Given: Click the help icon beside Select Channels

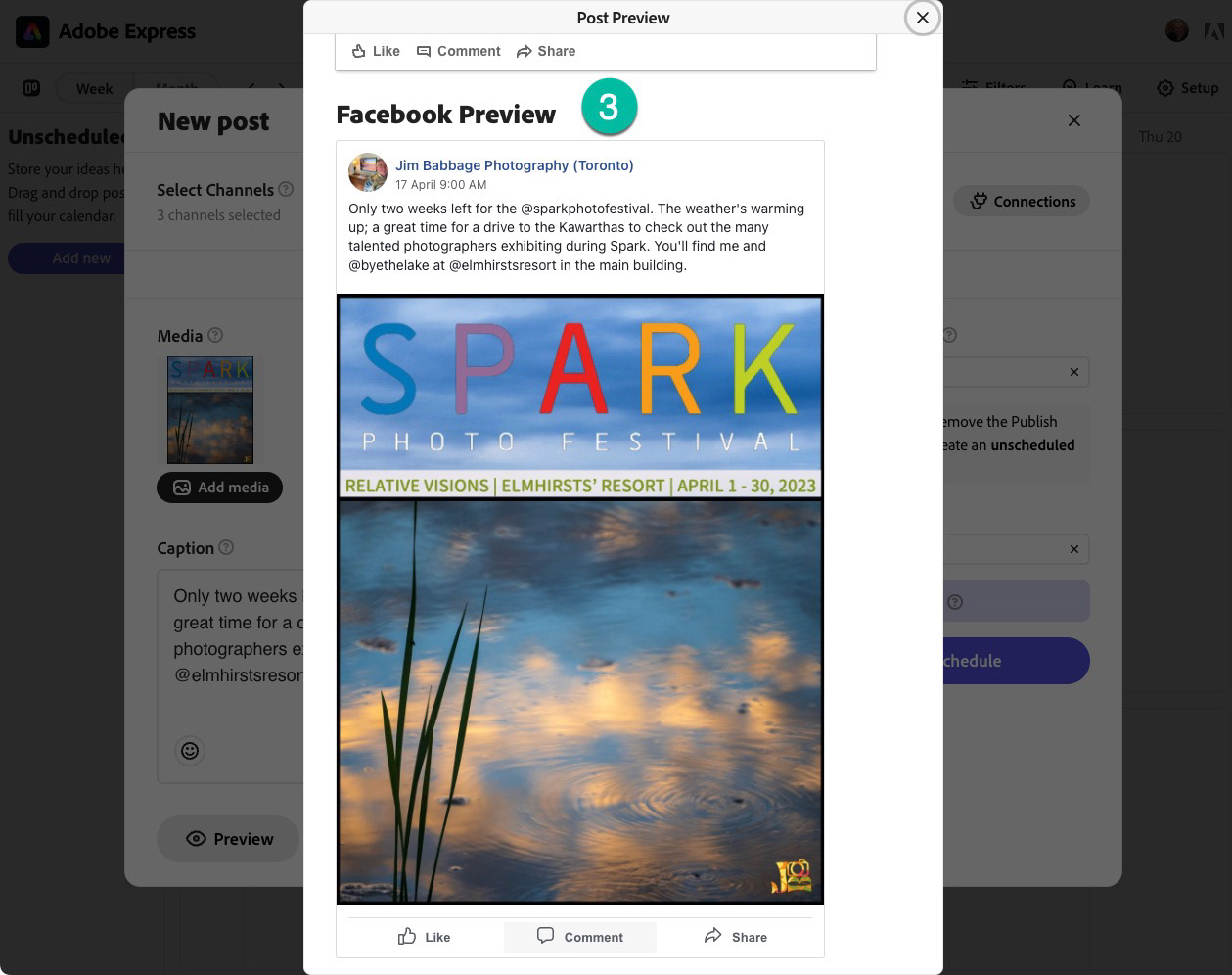Looking at the screenshot, I should point(286,189).
